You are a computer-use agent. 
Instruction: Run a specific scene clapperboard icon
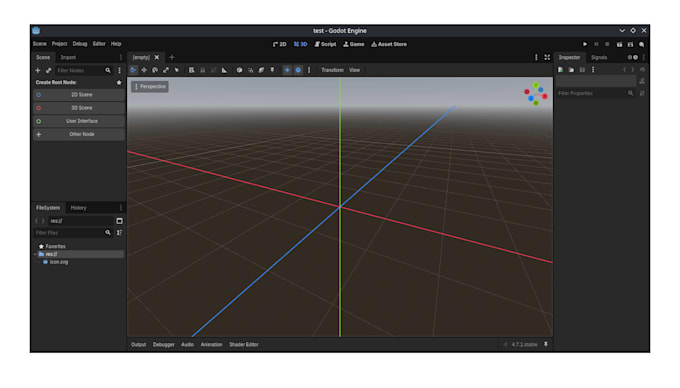point(630,44)
